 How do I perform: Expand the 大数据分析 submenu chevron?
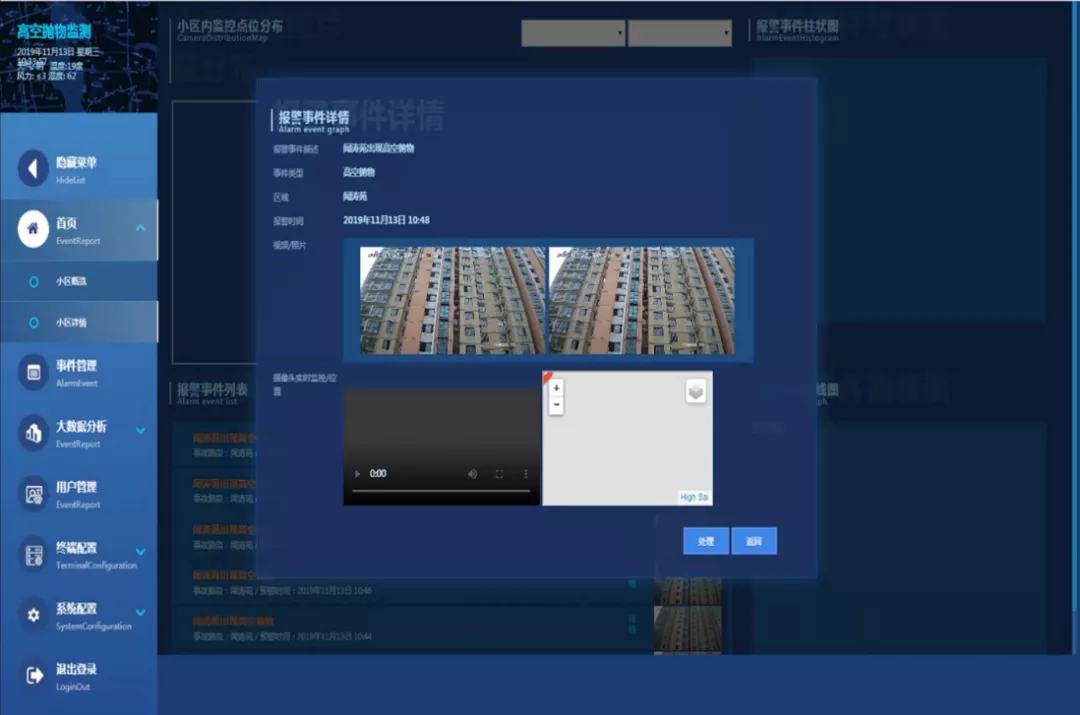pyautogui.click(x=140, y=431)
